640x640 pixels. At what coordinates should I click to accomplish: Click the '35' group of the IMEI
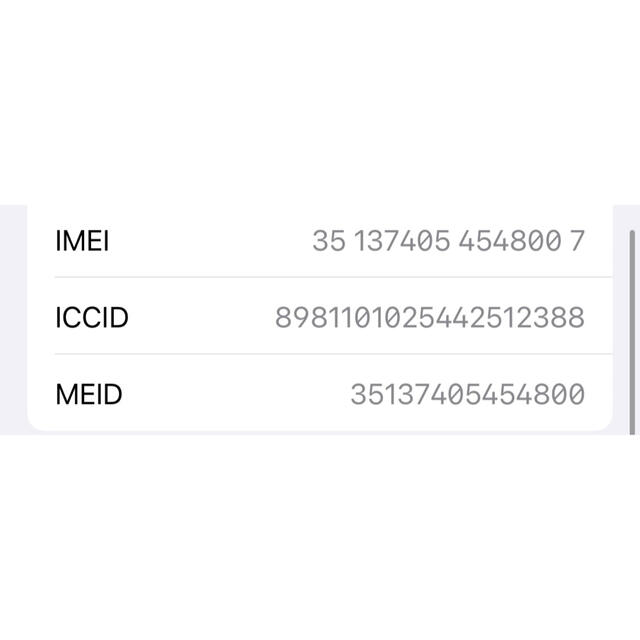pos(329,241)
